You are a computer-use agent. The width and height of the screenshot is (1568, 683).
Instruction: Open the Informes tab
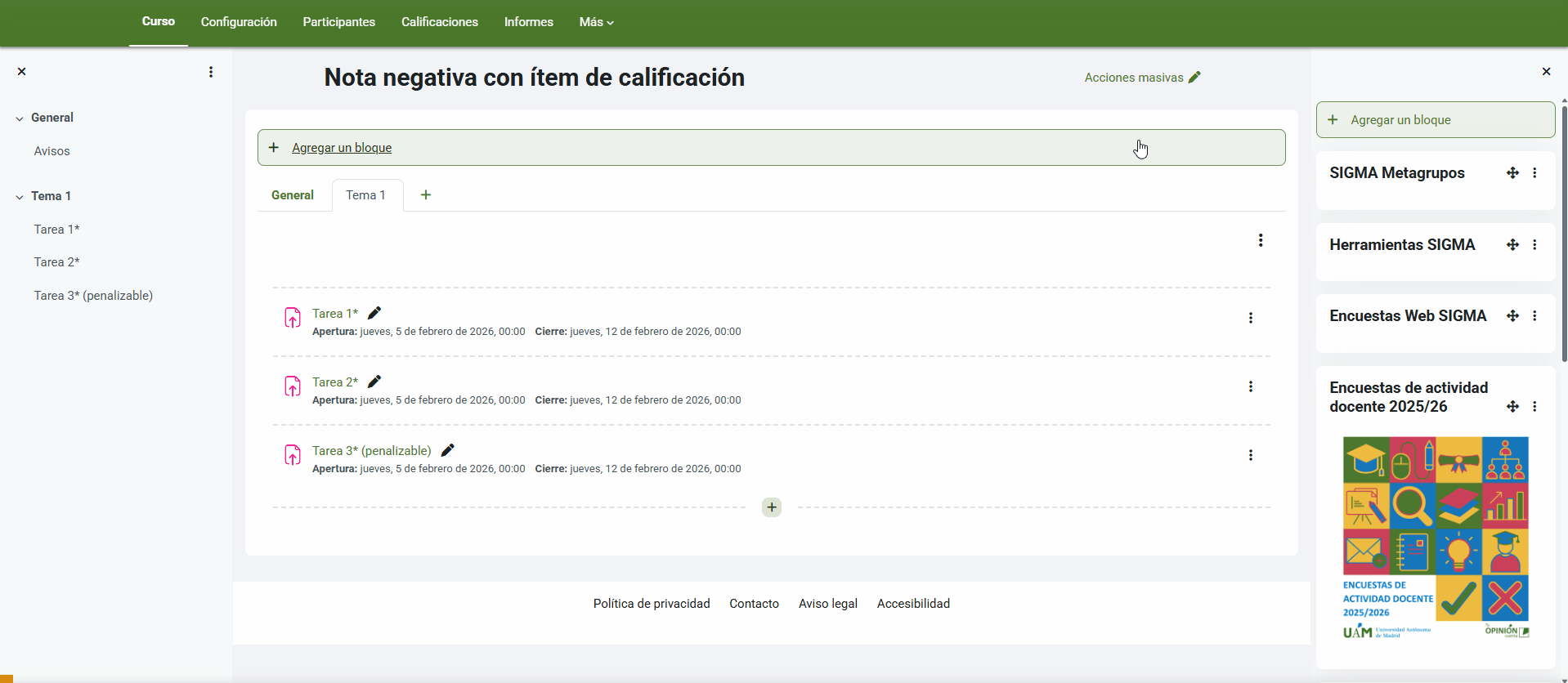tap(529, 22)
